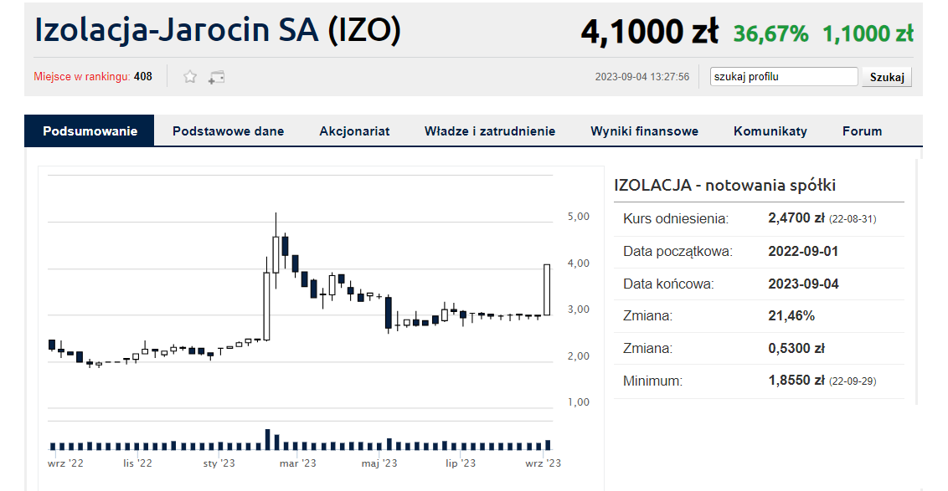
Task: Click the notowania panel scrollbar
Action: (x=917, y=282)
